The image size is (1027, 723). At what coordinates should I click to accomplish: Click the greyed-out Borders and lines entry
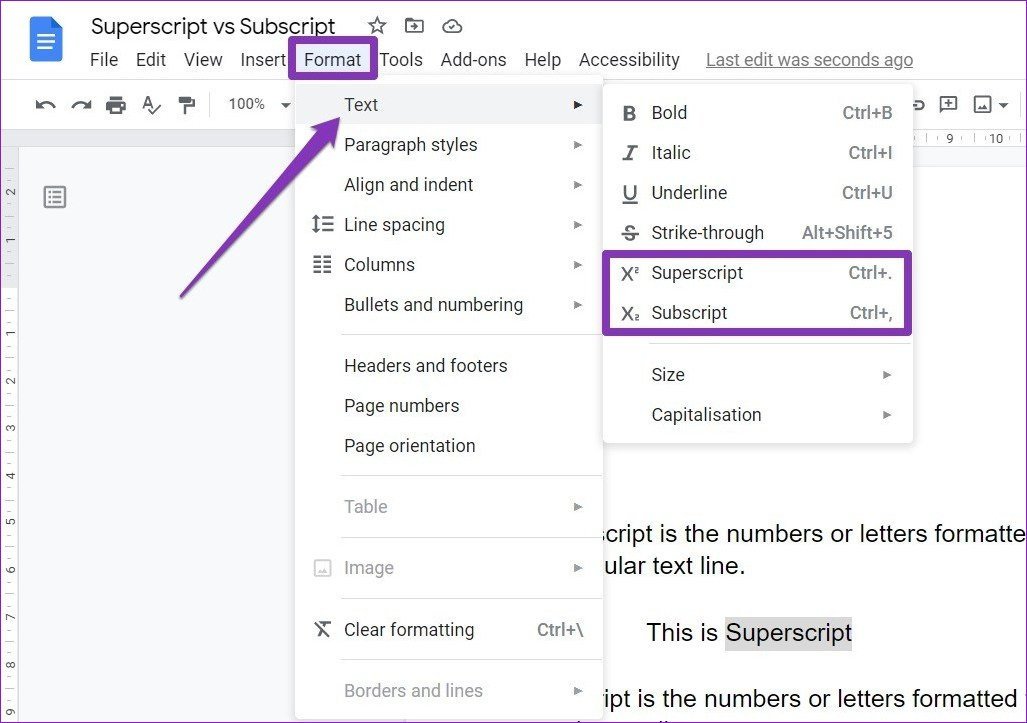(x=449, y=690)
